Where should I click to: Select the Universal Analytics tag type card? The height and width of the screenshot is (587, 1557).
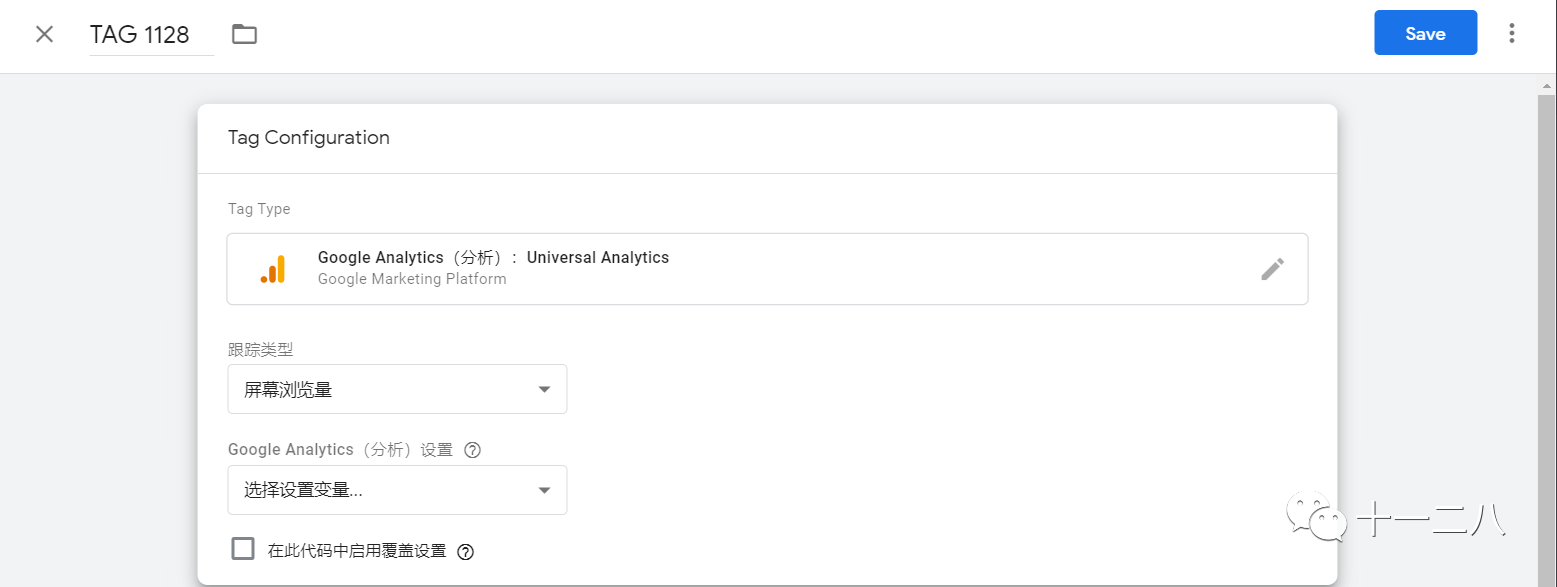[767, 268]
